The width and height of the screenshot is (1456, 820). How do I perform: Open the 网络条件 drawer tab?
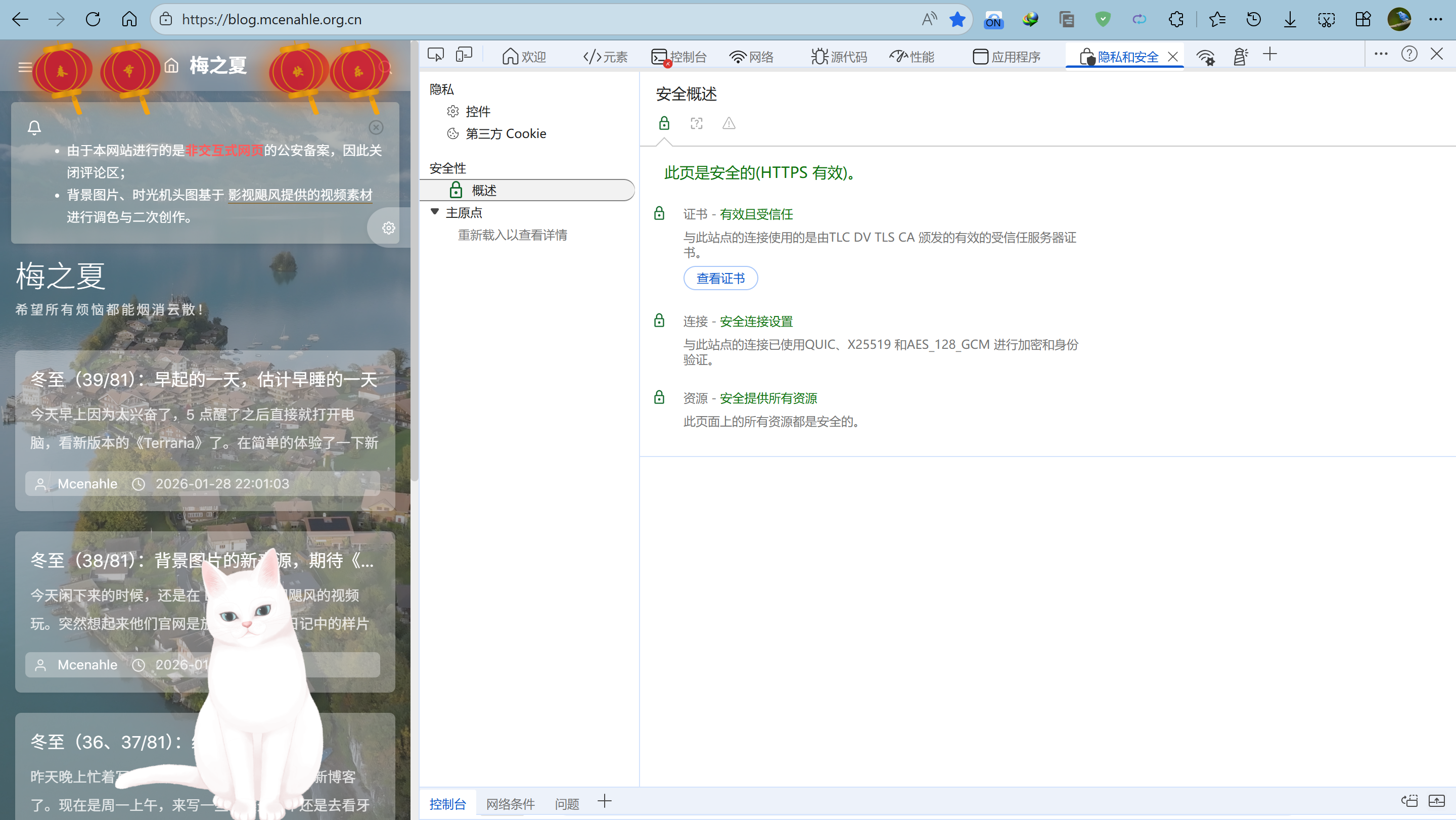click(510, 804)
